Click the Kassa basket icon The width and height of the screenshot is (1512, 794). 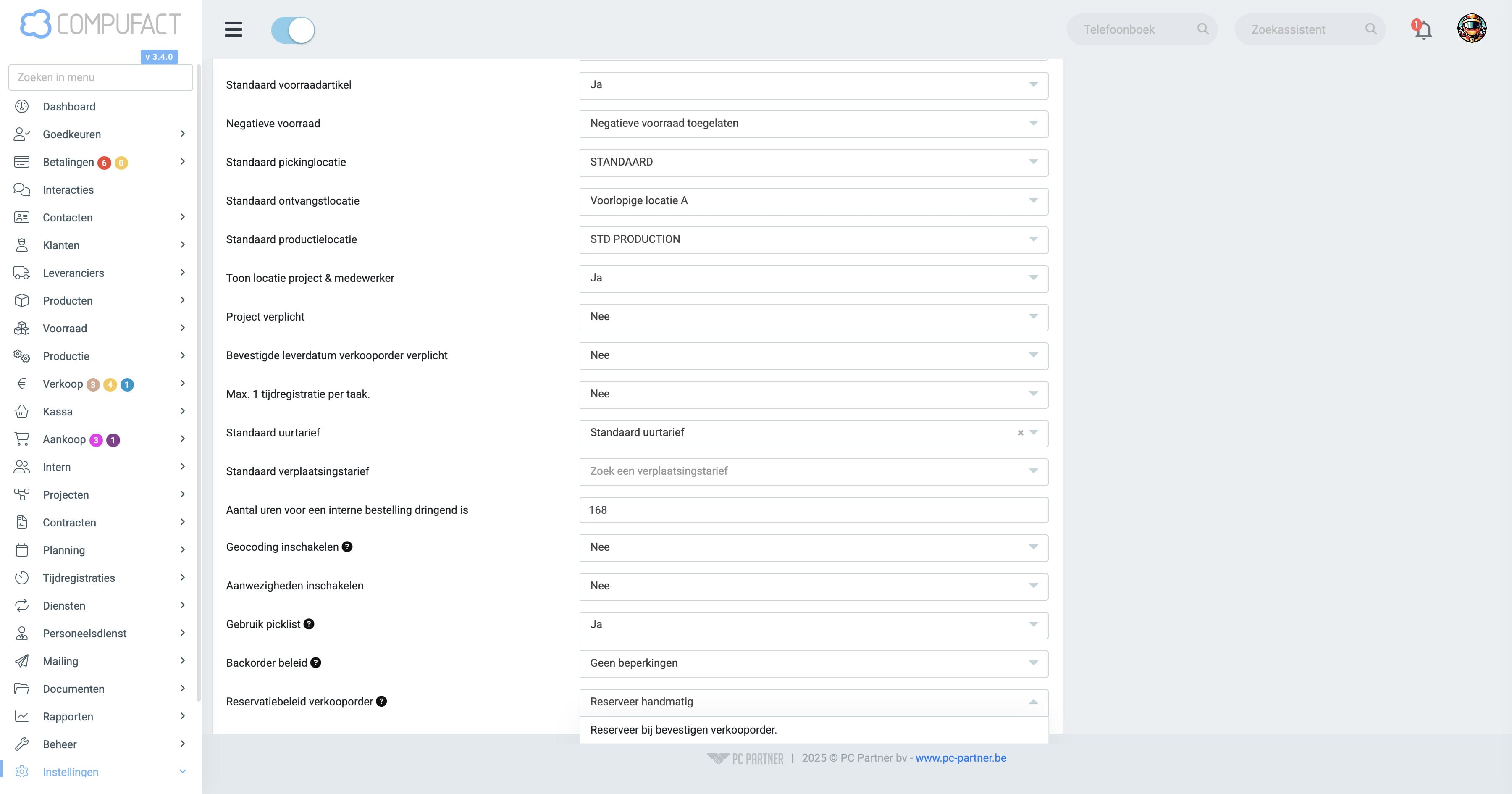(22, 412)
